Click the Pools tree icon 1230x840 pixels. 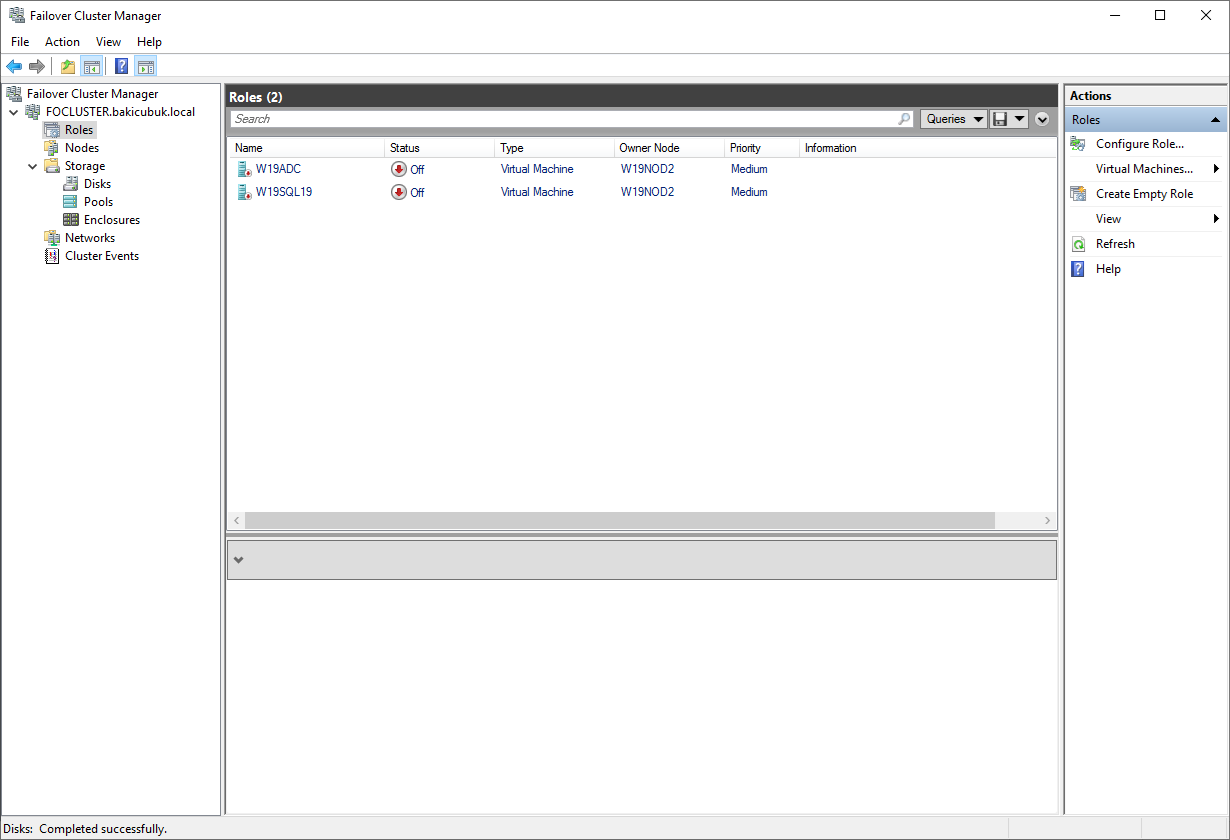click(71, 202)
